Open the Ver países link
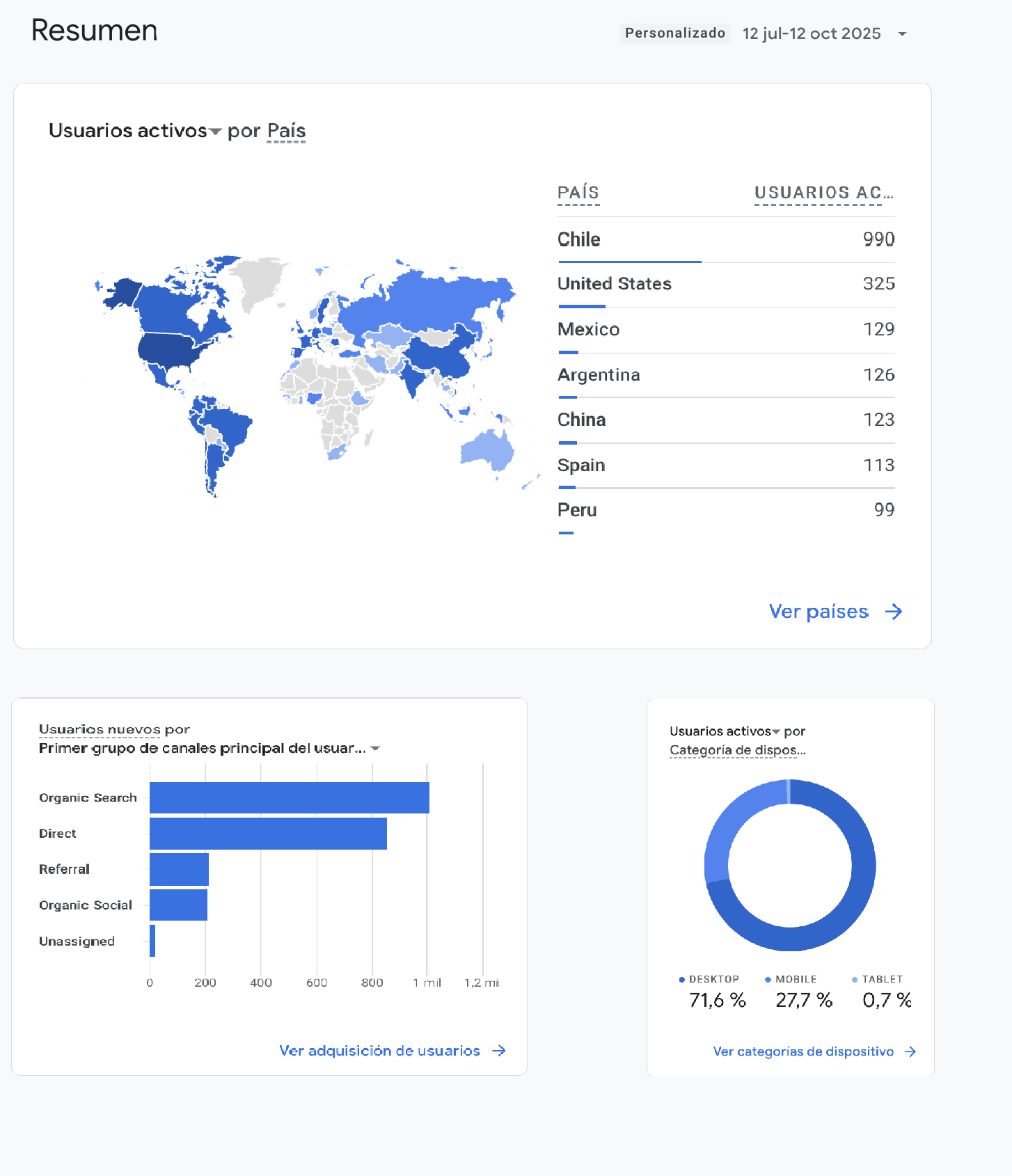The height and width of the screenshot is (1176, 1012). click(819, 612)
